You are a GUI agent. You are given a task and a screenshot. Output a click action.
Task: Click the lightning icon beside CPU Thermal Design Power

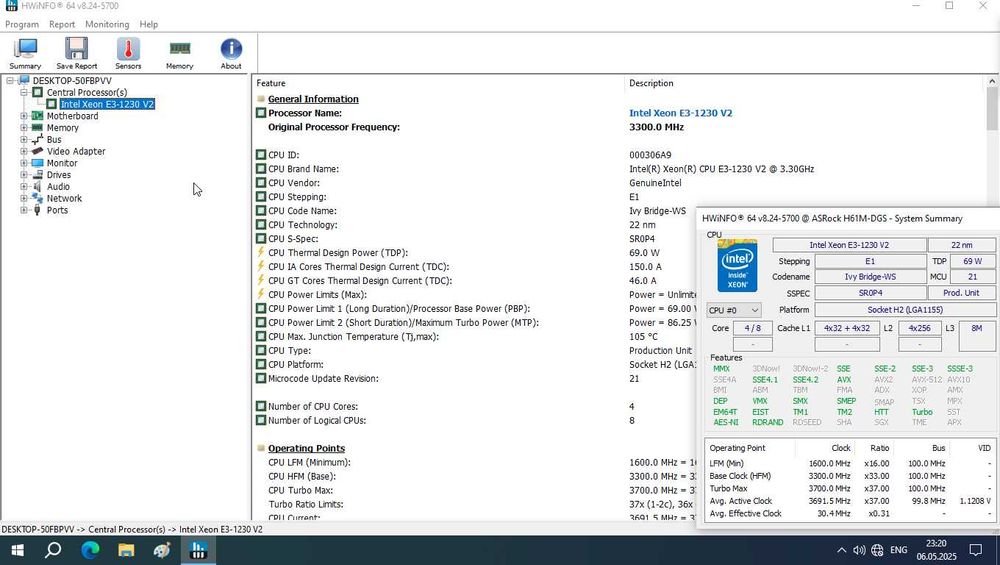(x=261, y=253)
